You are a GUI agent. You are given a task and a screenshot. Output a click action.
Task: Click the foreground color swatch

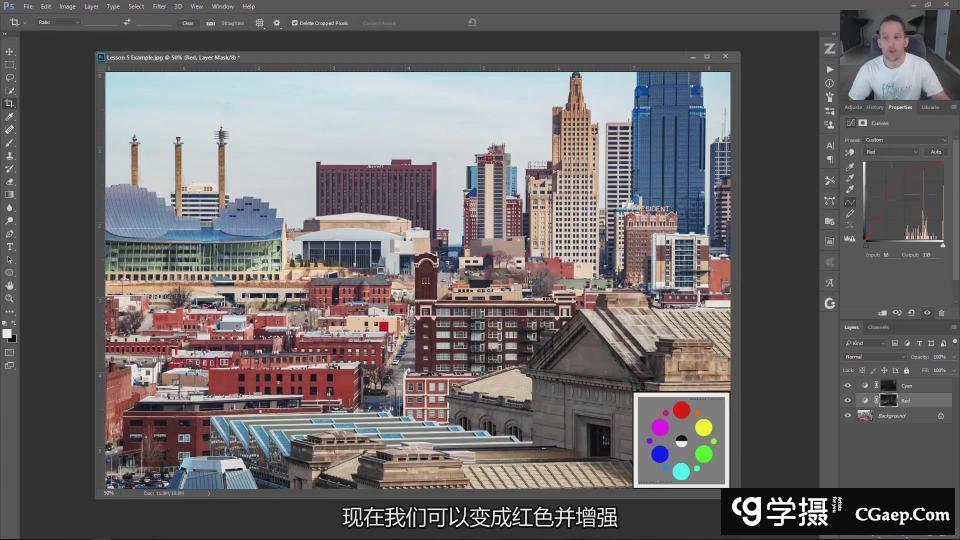click(x=8, y=333)
